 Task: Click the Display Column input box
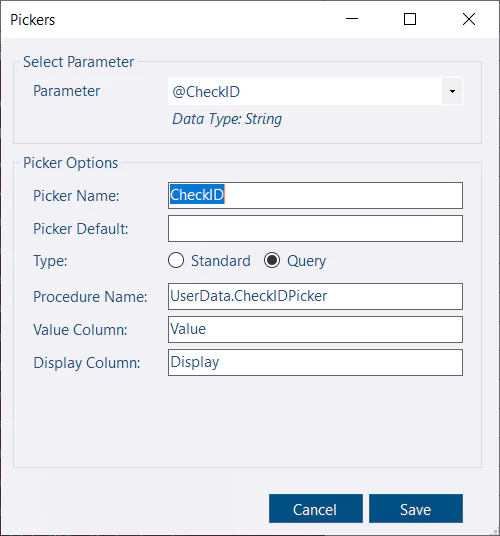(315, 362)
